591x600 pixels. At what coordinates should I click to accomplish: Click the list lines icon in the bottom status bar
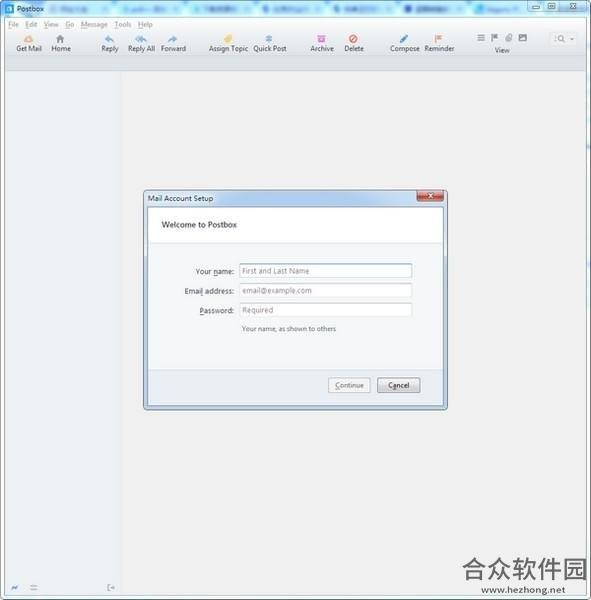pyautogui.click(x=34, y=587)
